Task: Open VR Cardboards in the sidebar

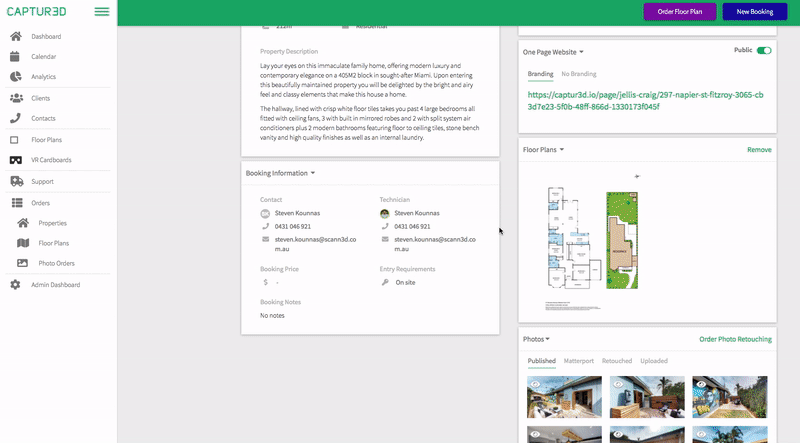Action: [x=51, y=160]
